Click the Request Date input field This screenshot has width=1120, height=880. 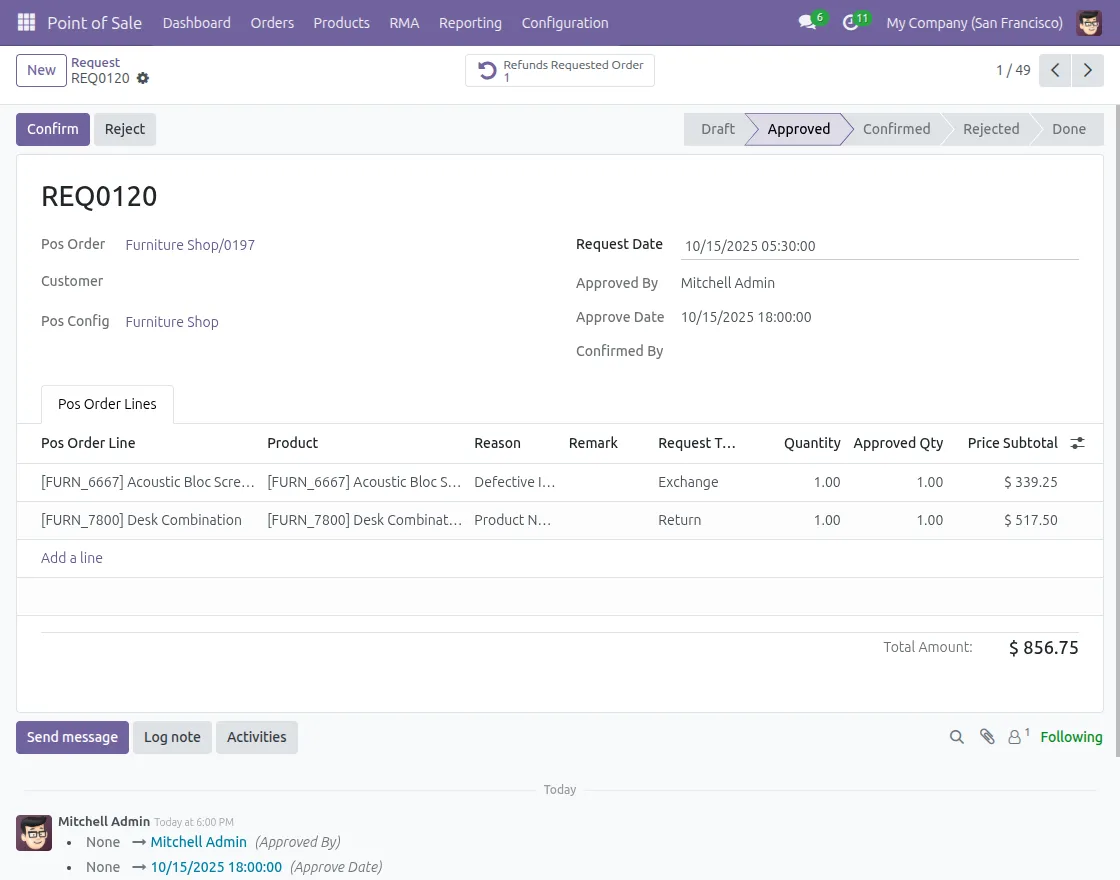point(878,246)
